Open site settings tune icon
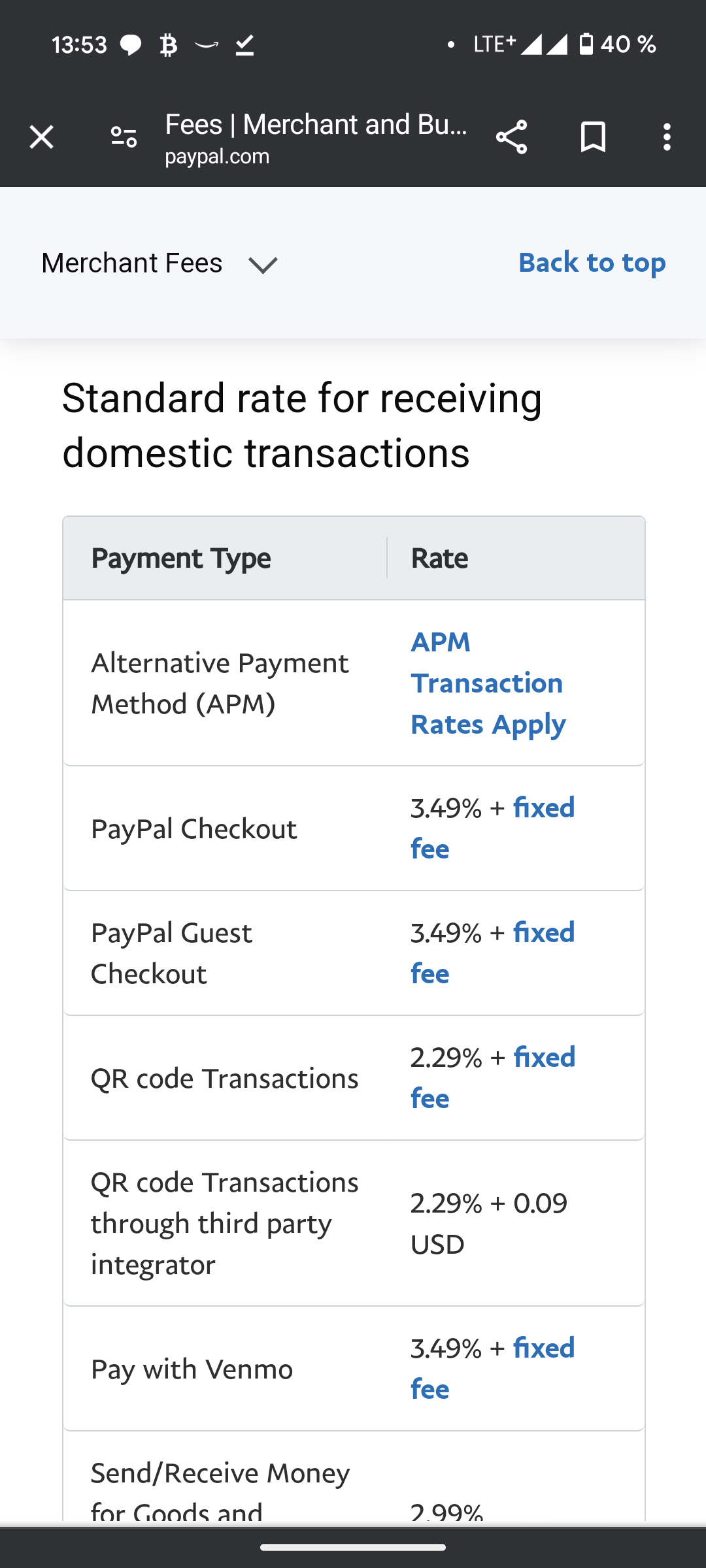 [x=124, y=137]
